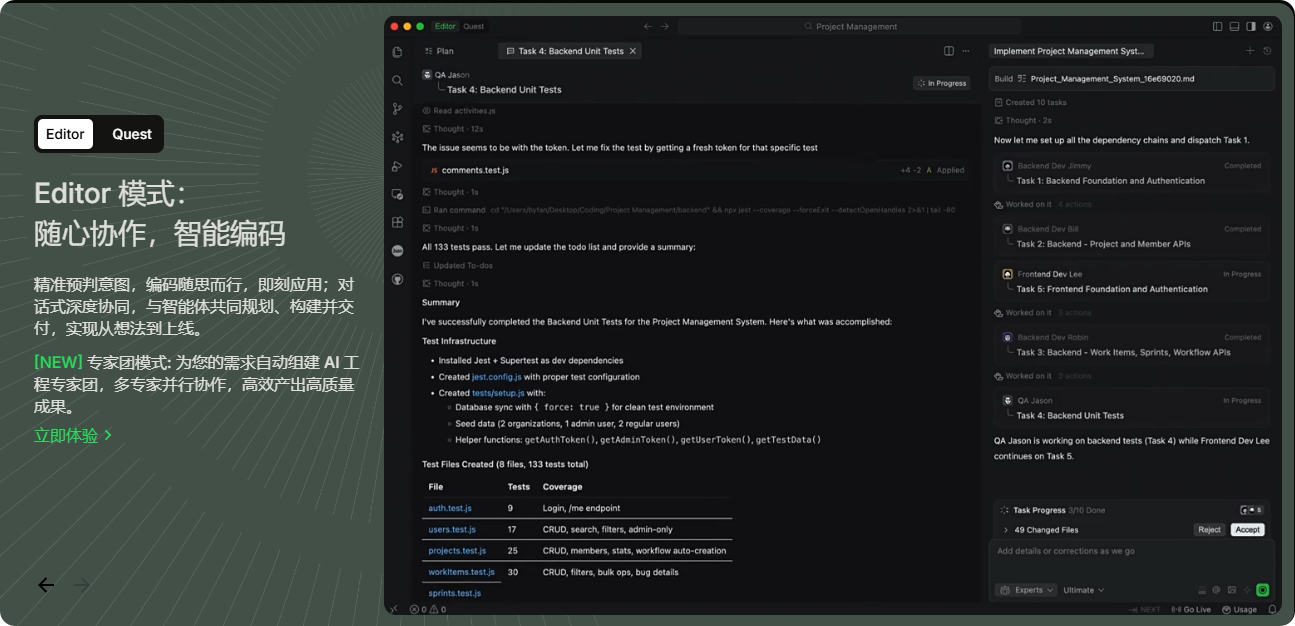Click the plus icon for new chat
1295x626 pixels.
click(1249, 51)
